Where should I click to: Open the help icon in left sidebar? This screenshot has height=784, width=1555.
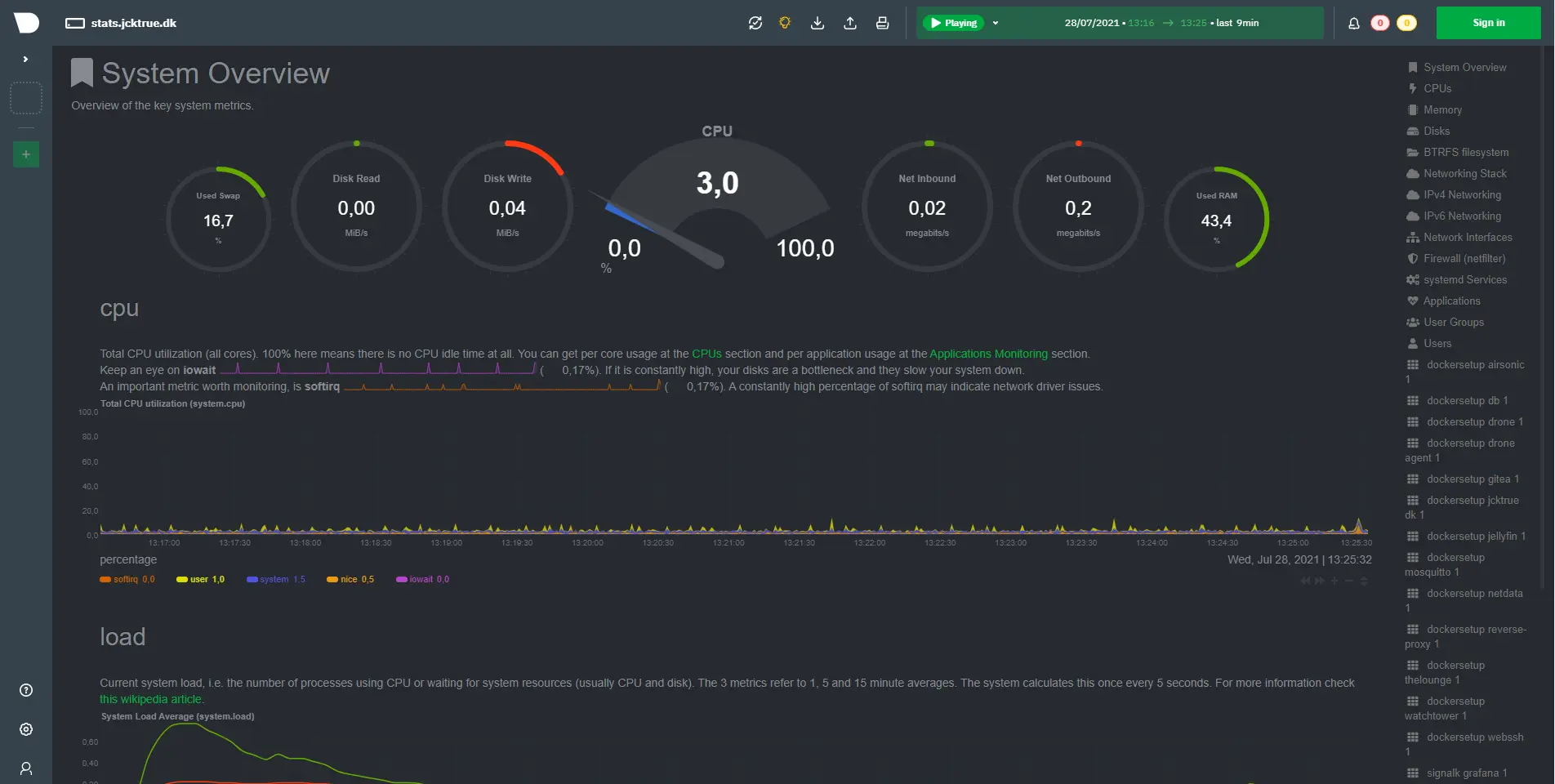pos(26,690)
